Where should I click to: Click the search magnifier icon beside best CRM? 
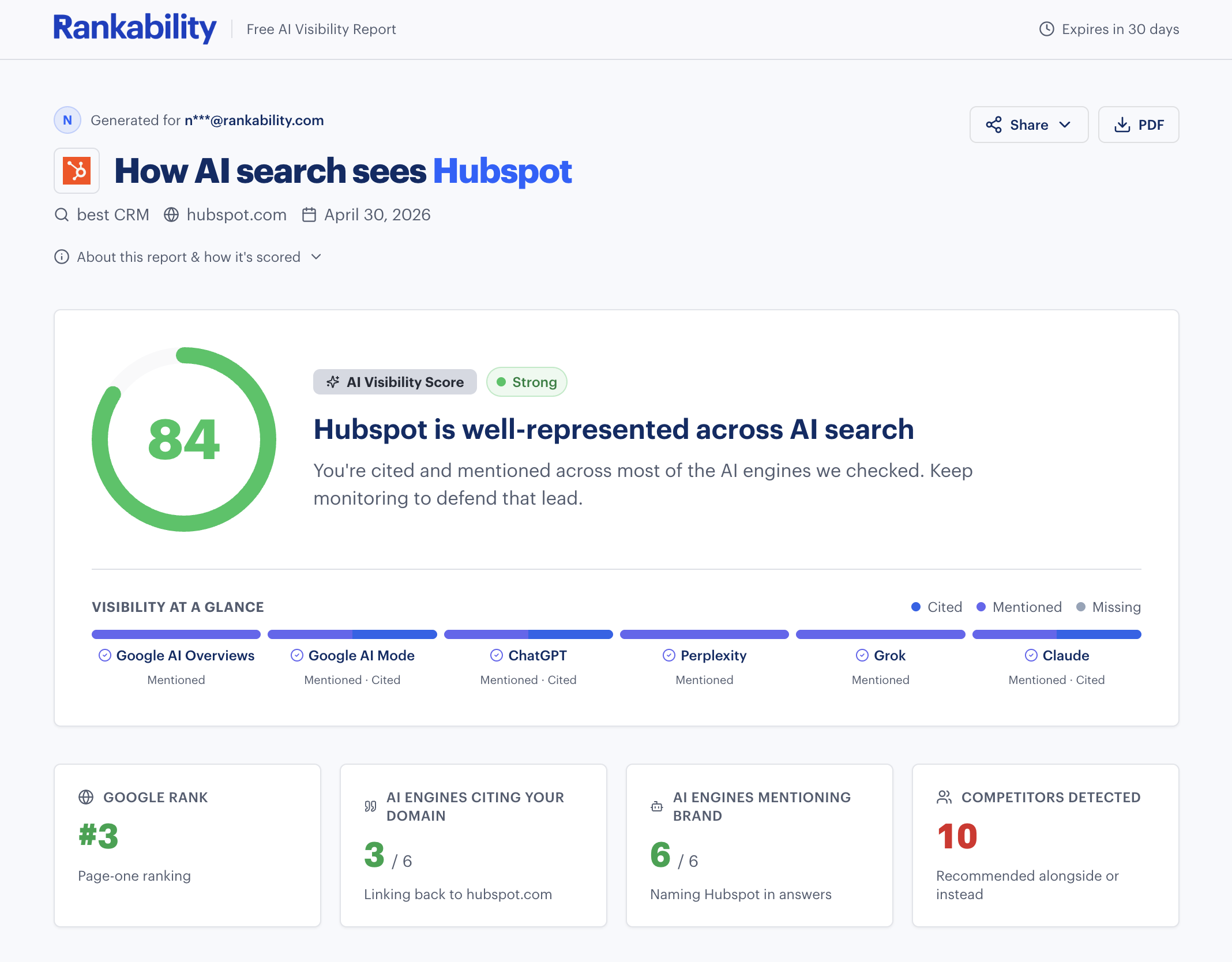(61, 215)
